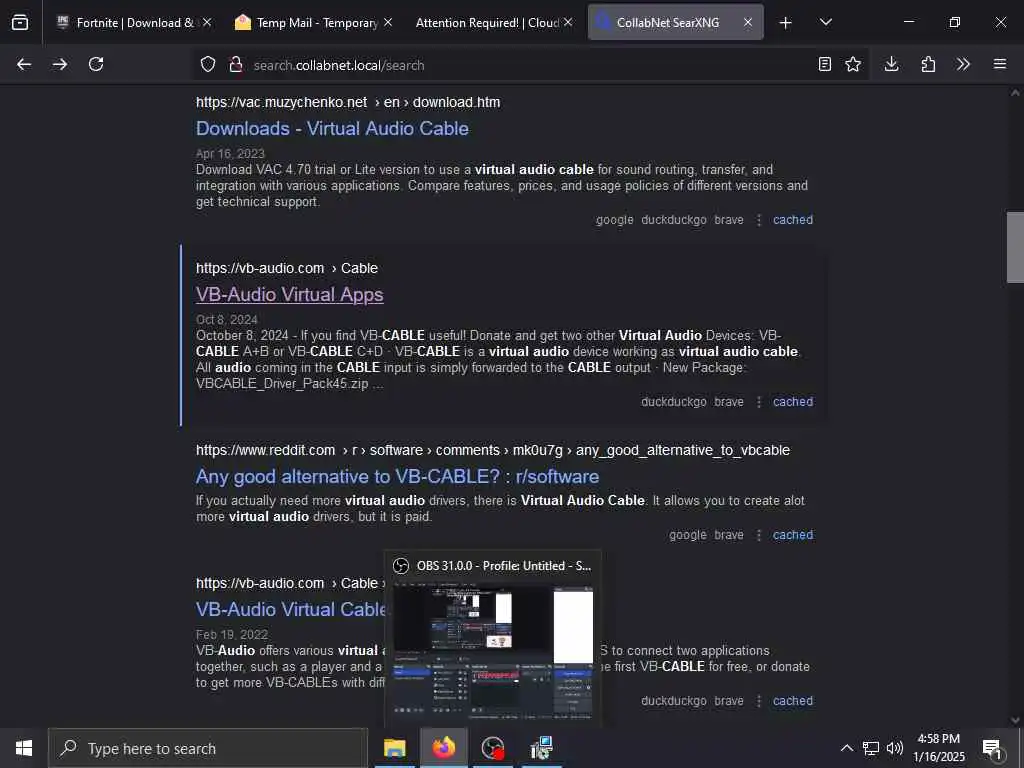Viewport: 1024px width, 768px height.
Task: Open the VB-Audio Virtual Apps result
Action: tap(289, 295)
